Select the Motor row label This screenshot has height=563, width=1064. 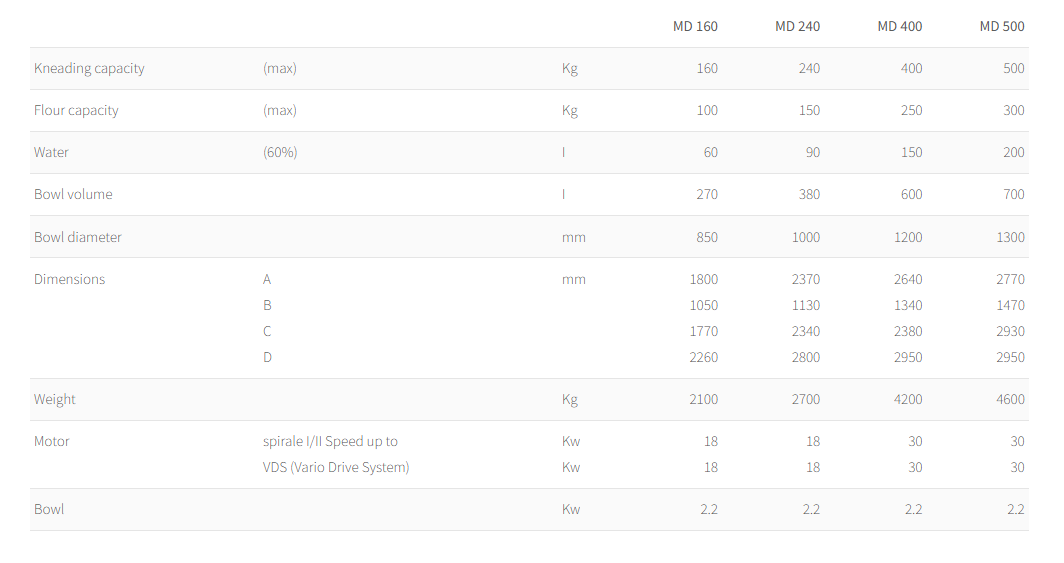click(x=52, y=441)
